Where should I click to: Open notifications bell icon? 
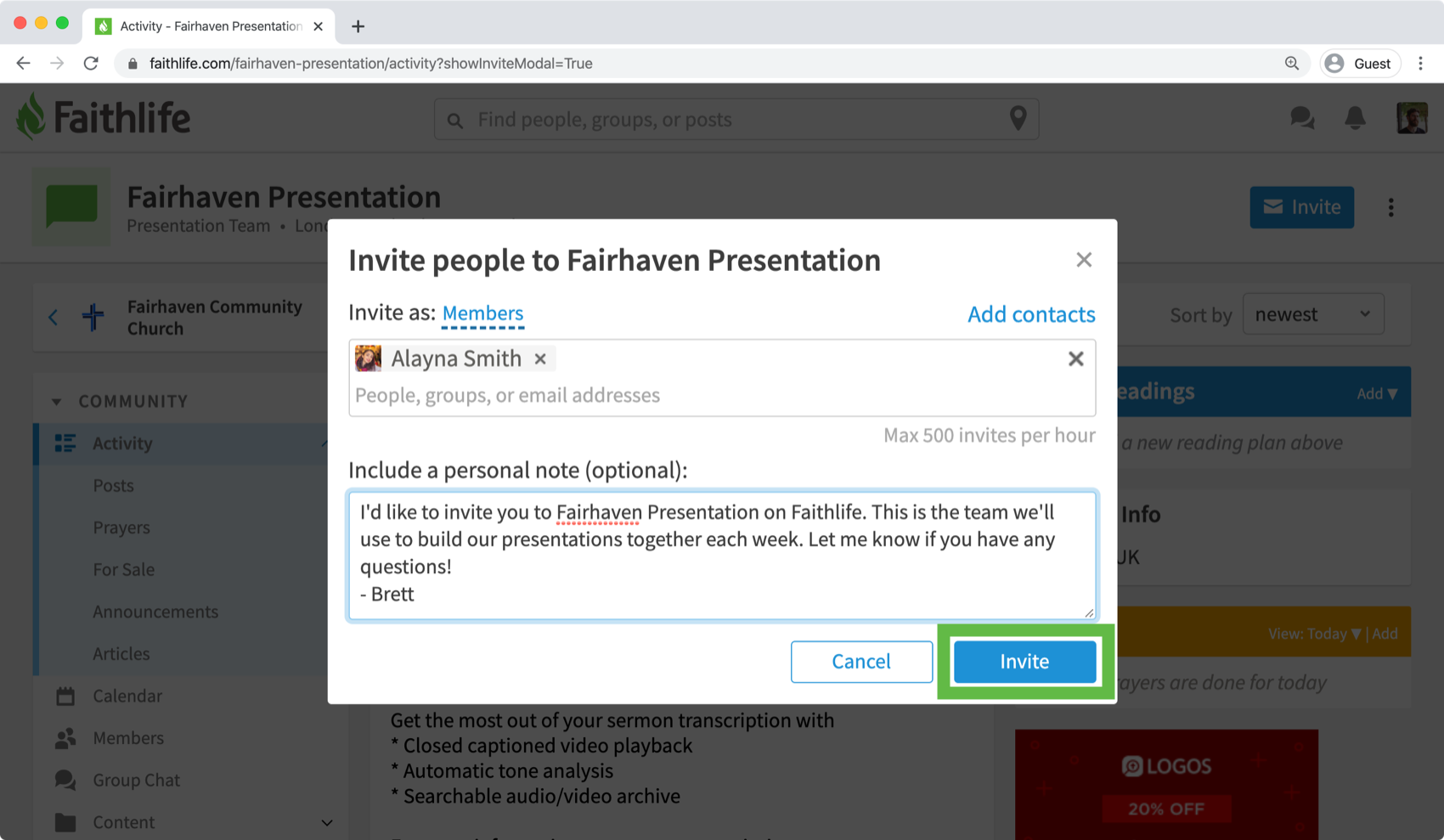click(1355, 118)
